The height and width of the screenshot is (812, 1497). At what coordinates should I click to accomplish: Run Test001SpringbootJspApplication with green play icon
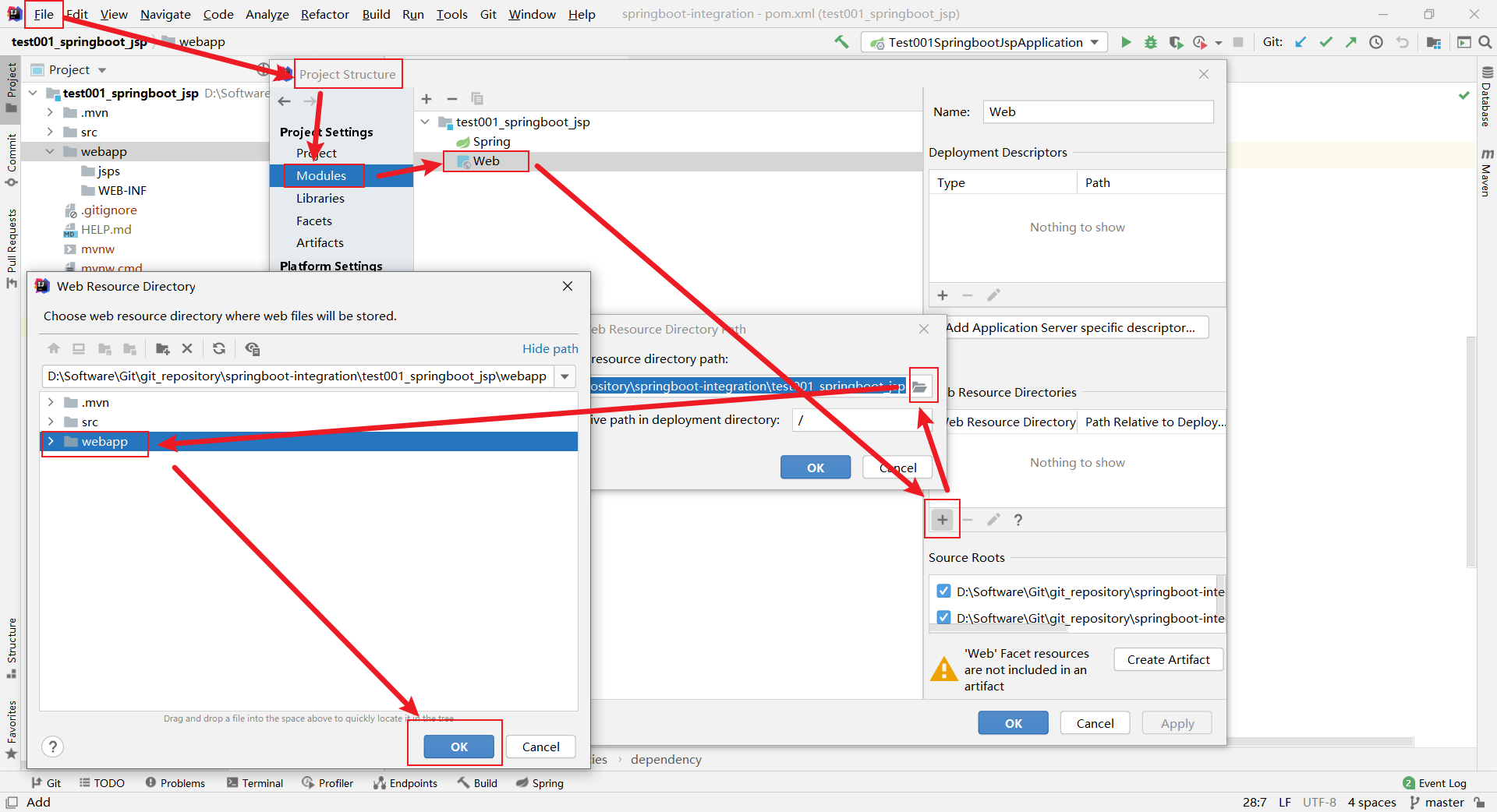pos(1126,42)
